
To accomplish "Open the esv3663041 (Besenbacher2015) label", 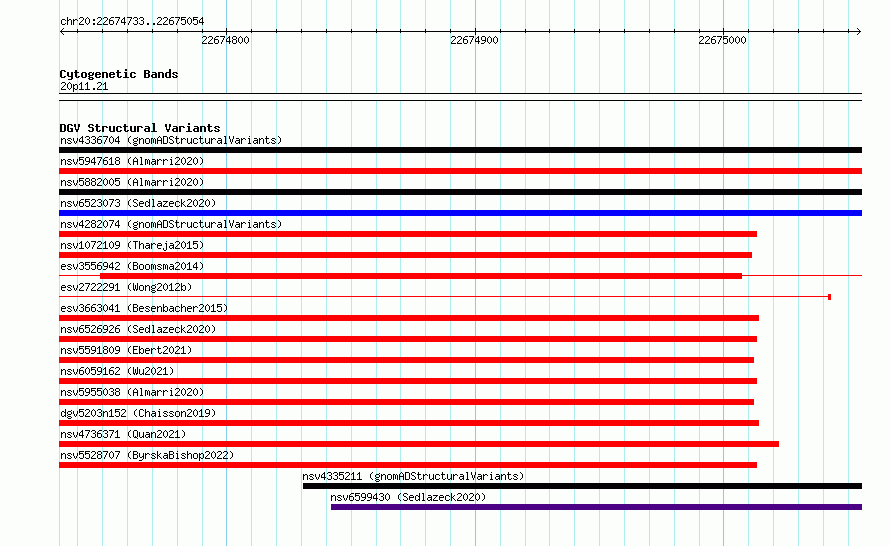I will 144,308.
